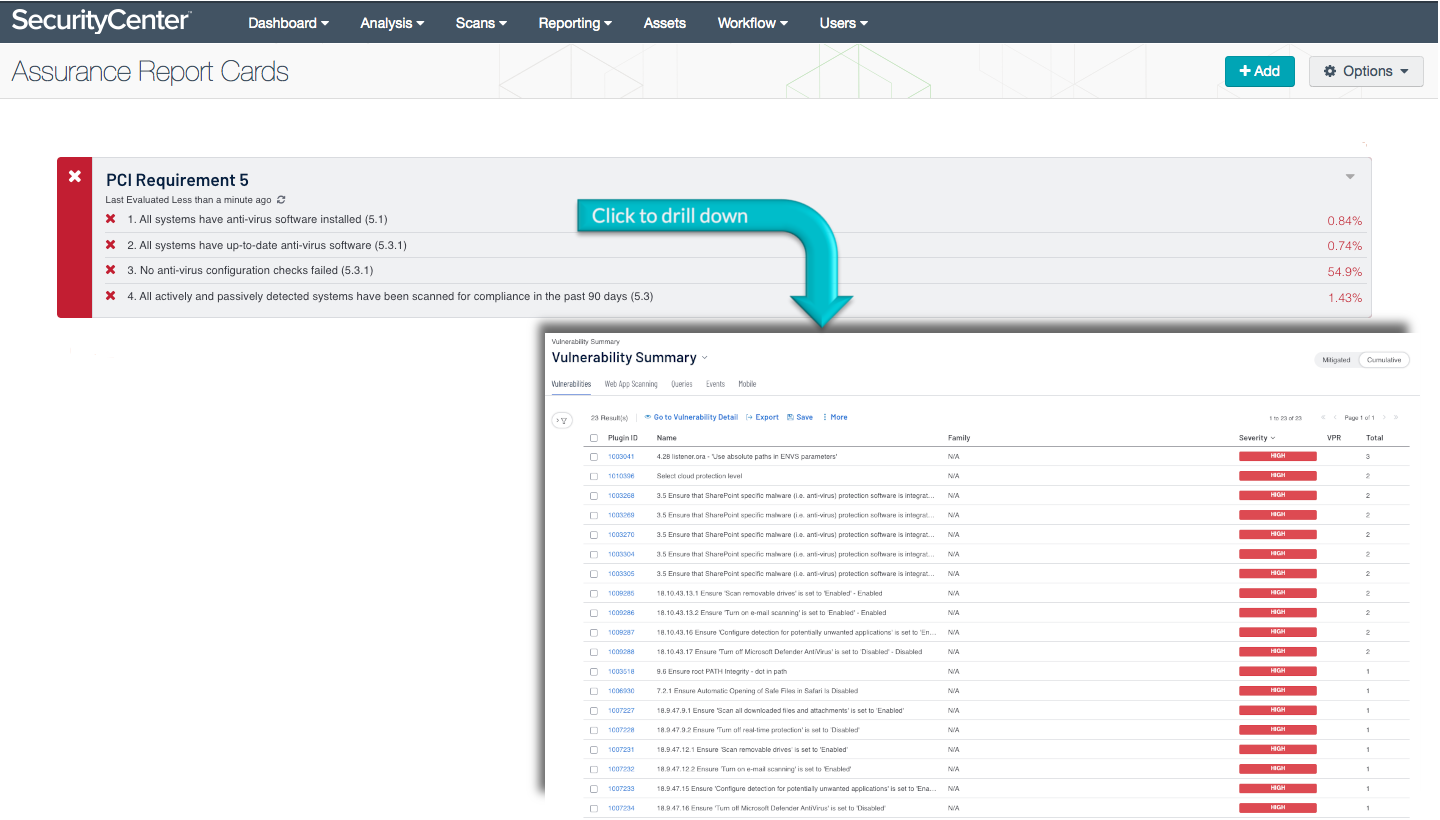Image resolution: width=1440 pixels, height=820 pixels.
Task: Click HIGH severity bar for plugin 1003518
Action: click(1278, 671)
